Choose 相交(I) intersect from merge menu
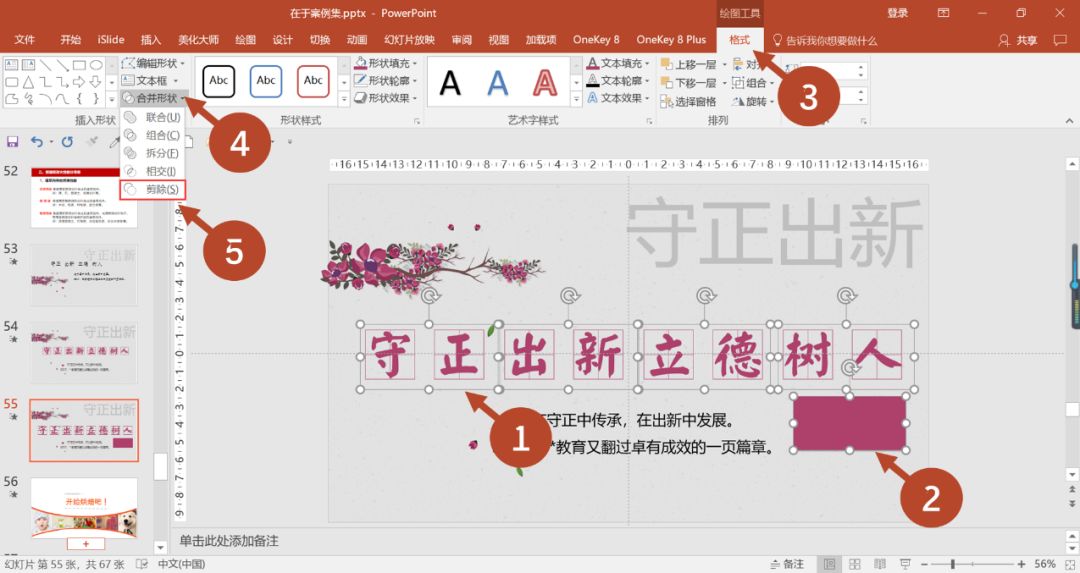This screenshot has height=573, width=1080. click(153, 171)
